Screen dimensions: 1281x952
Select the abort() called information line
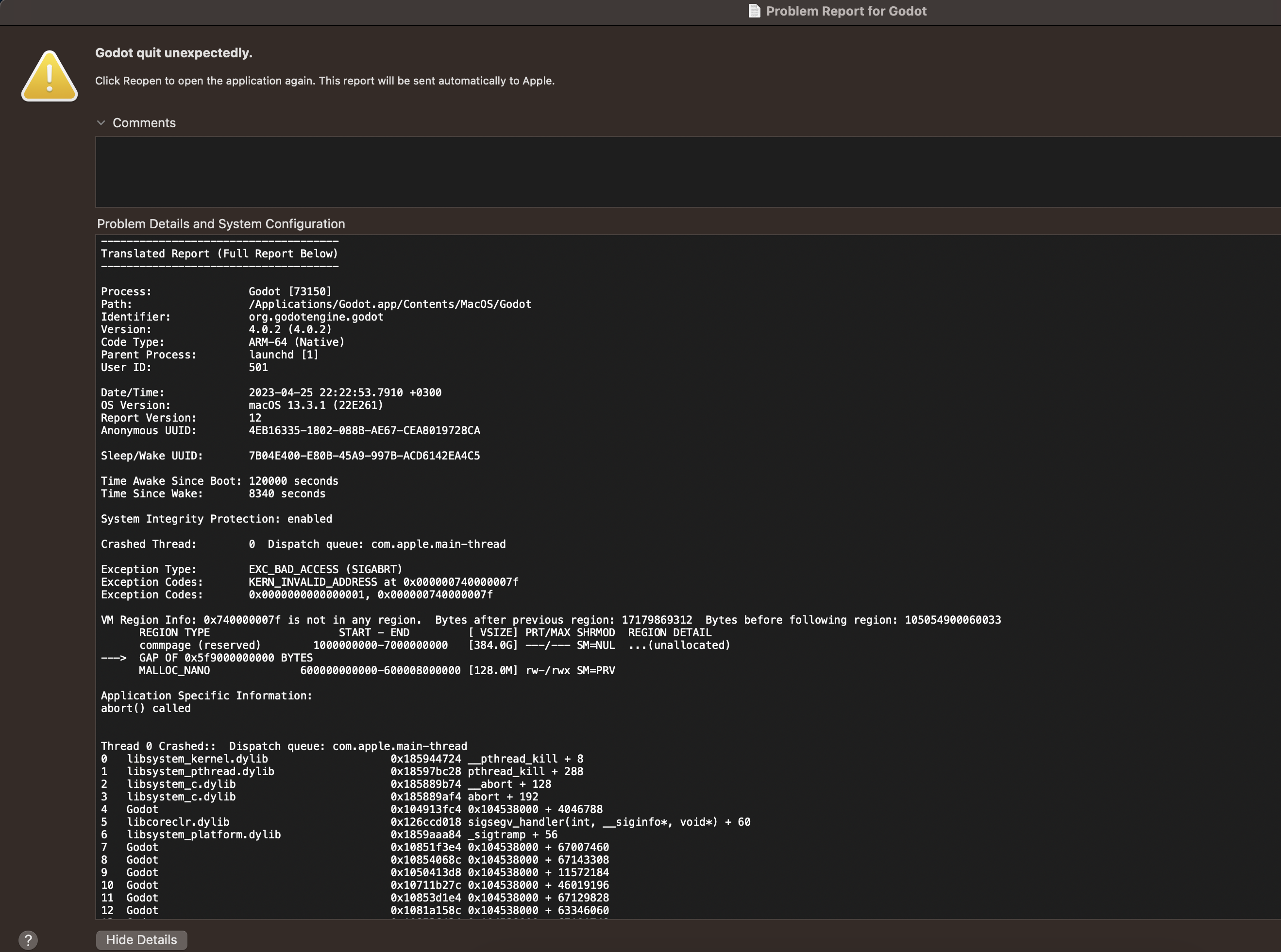pos(146,708)
